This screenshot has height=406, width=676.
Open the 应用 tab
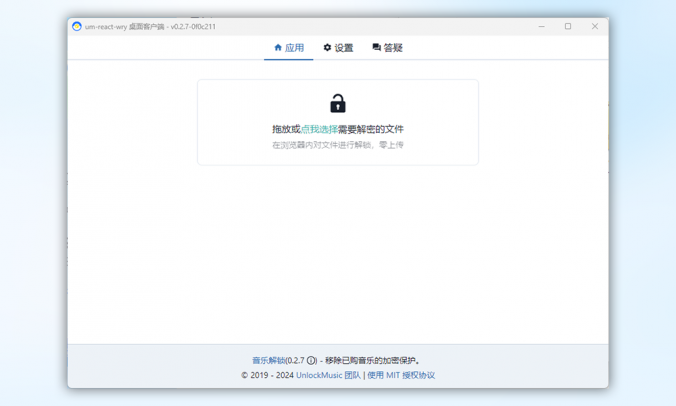(289, 48)
